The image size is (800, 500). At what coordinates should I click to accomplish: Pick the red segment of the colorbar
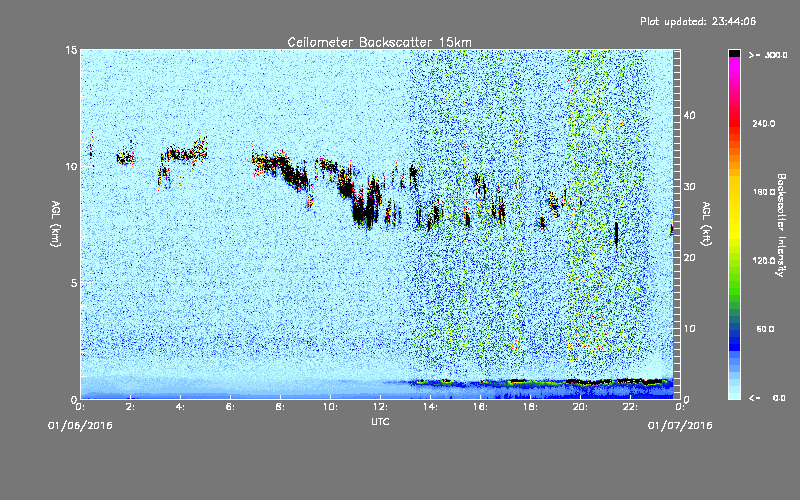[734, 122]
